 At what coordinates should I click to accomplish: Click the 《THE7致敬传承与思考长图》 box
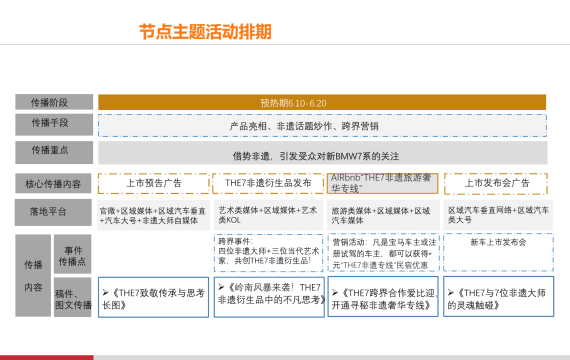point(153,297)
